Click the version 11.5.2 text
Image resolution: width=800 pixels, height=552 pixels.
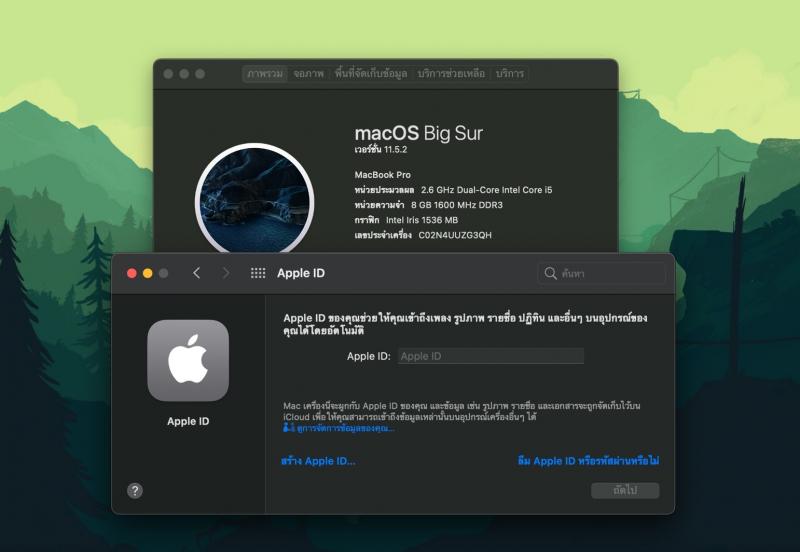(381, 149)
